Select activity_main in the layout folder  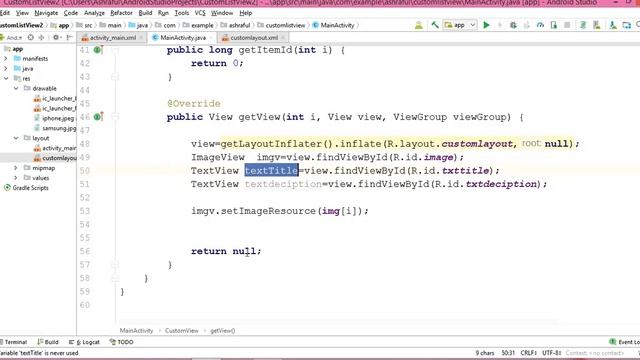pos(55,148)
